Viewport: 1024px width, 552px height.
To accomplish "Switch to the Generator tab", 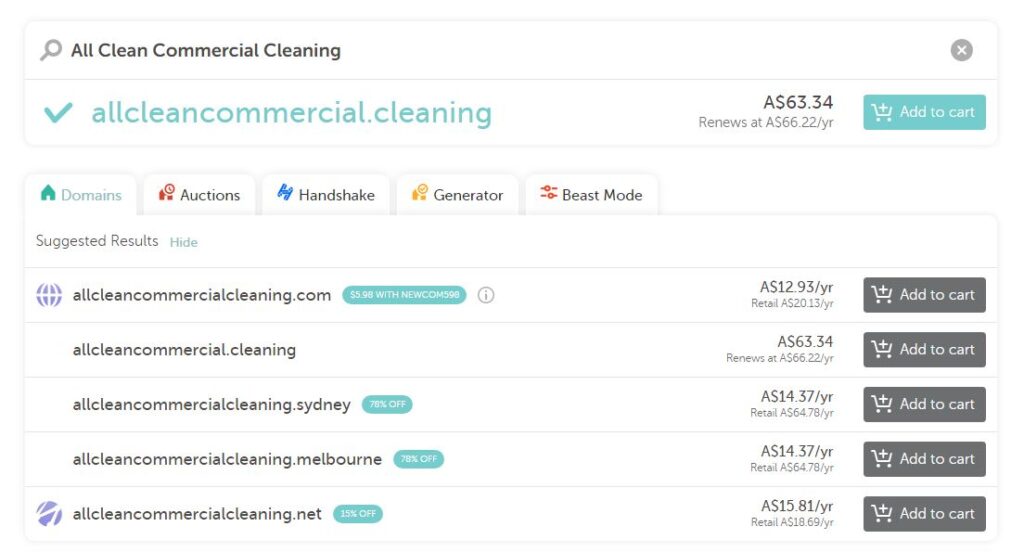I will click(457, 195).
